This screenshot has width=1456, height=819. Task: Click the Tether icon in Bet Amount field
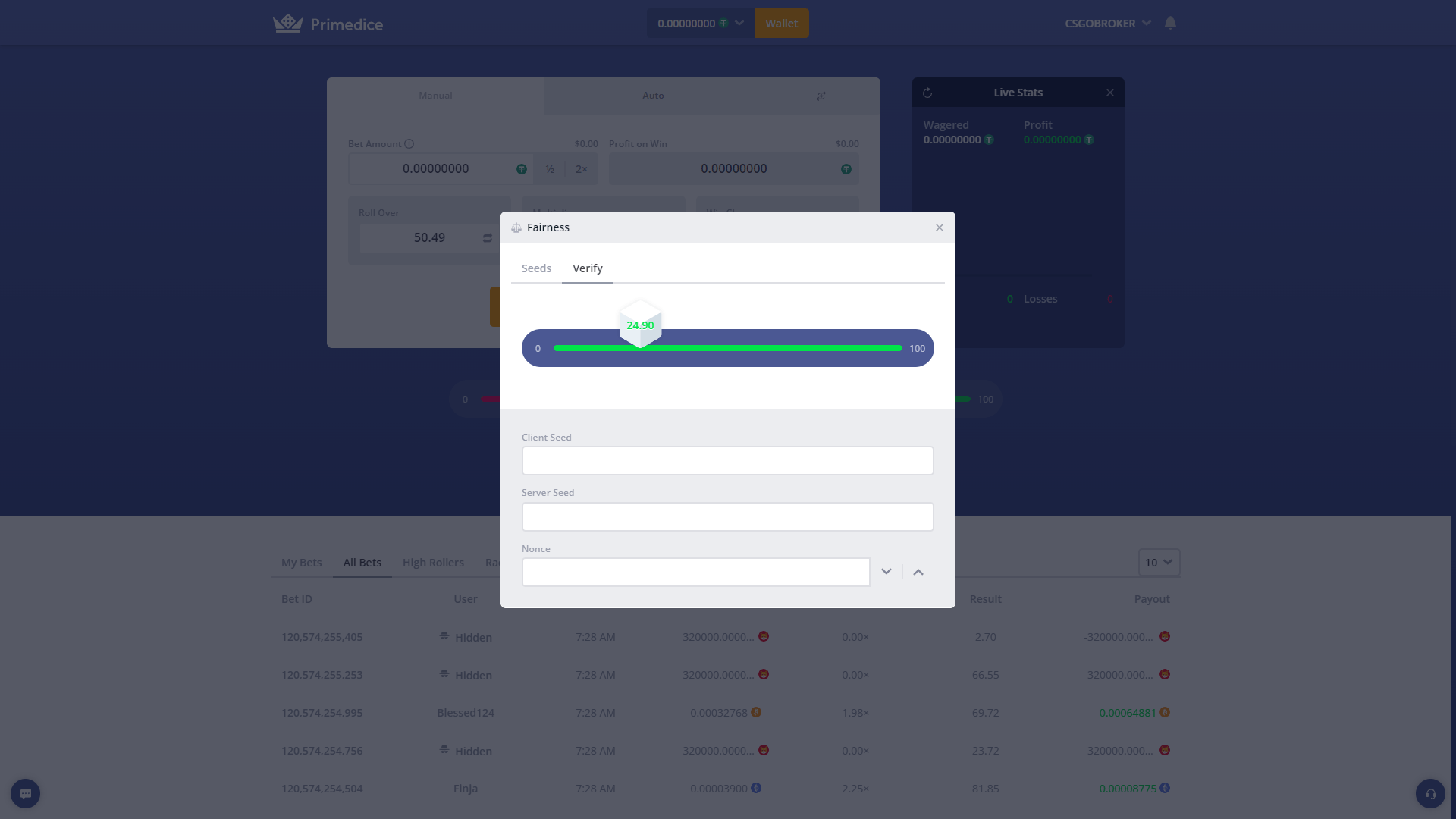(522, 169)
